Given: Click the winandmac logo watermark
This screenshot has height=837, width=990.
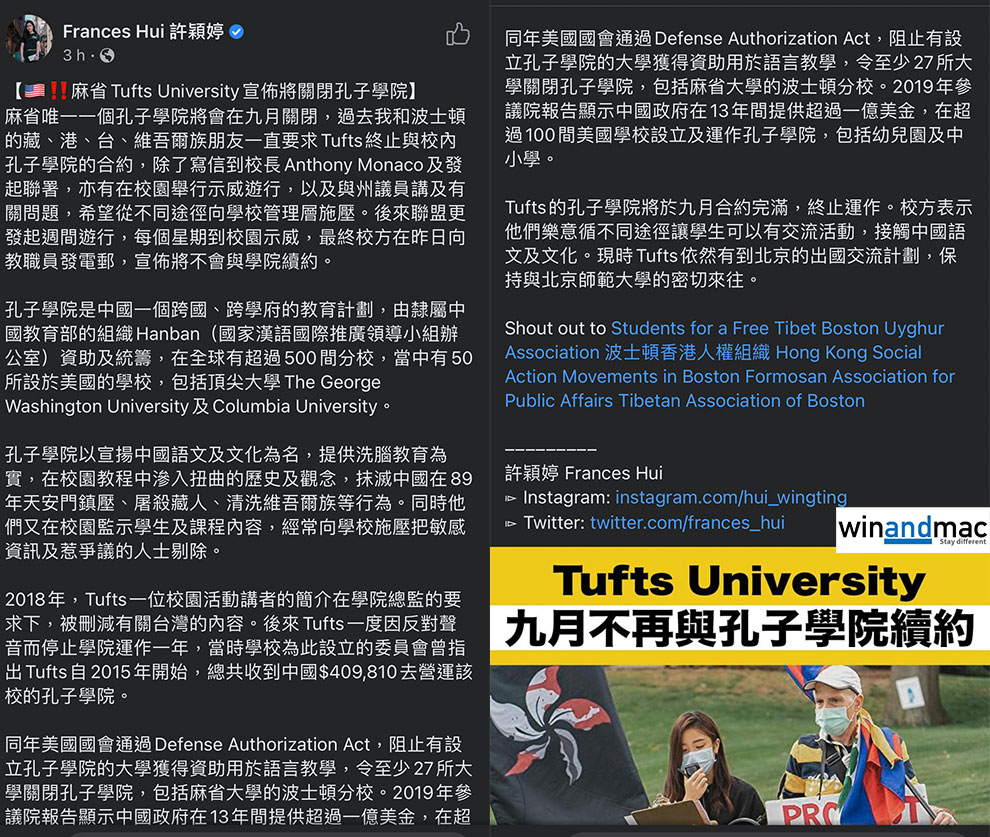Looking at the screenshot, I should (912, 529).
